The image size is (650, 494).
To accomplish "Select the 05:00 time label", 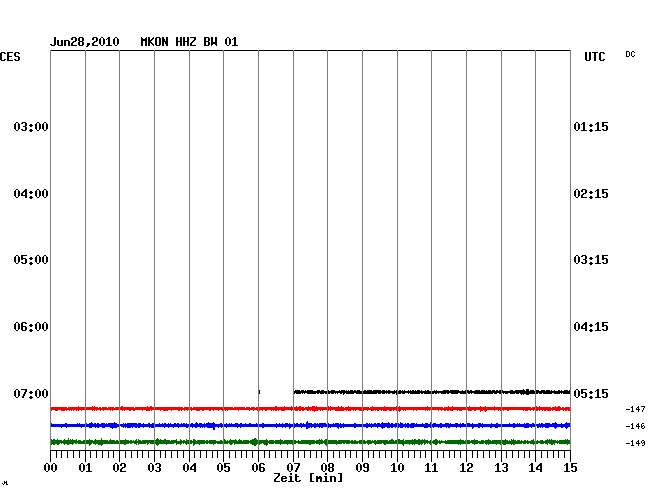I will point(31,260).
